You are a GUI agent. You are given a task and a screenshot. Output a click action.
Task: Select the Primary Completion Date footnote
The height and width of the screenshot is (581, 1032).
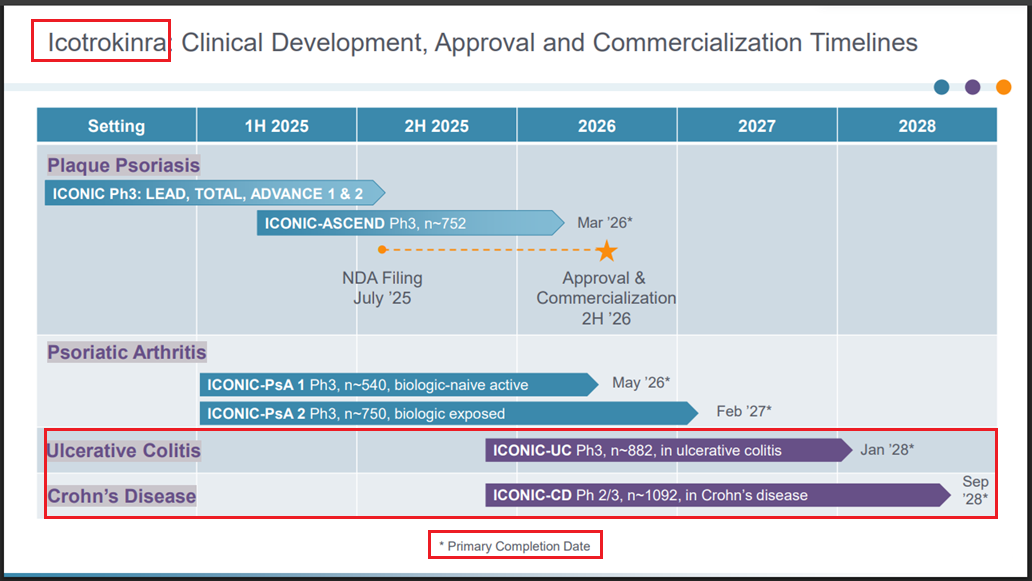(515, 546)
